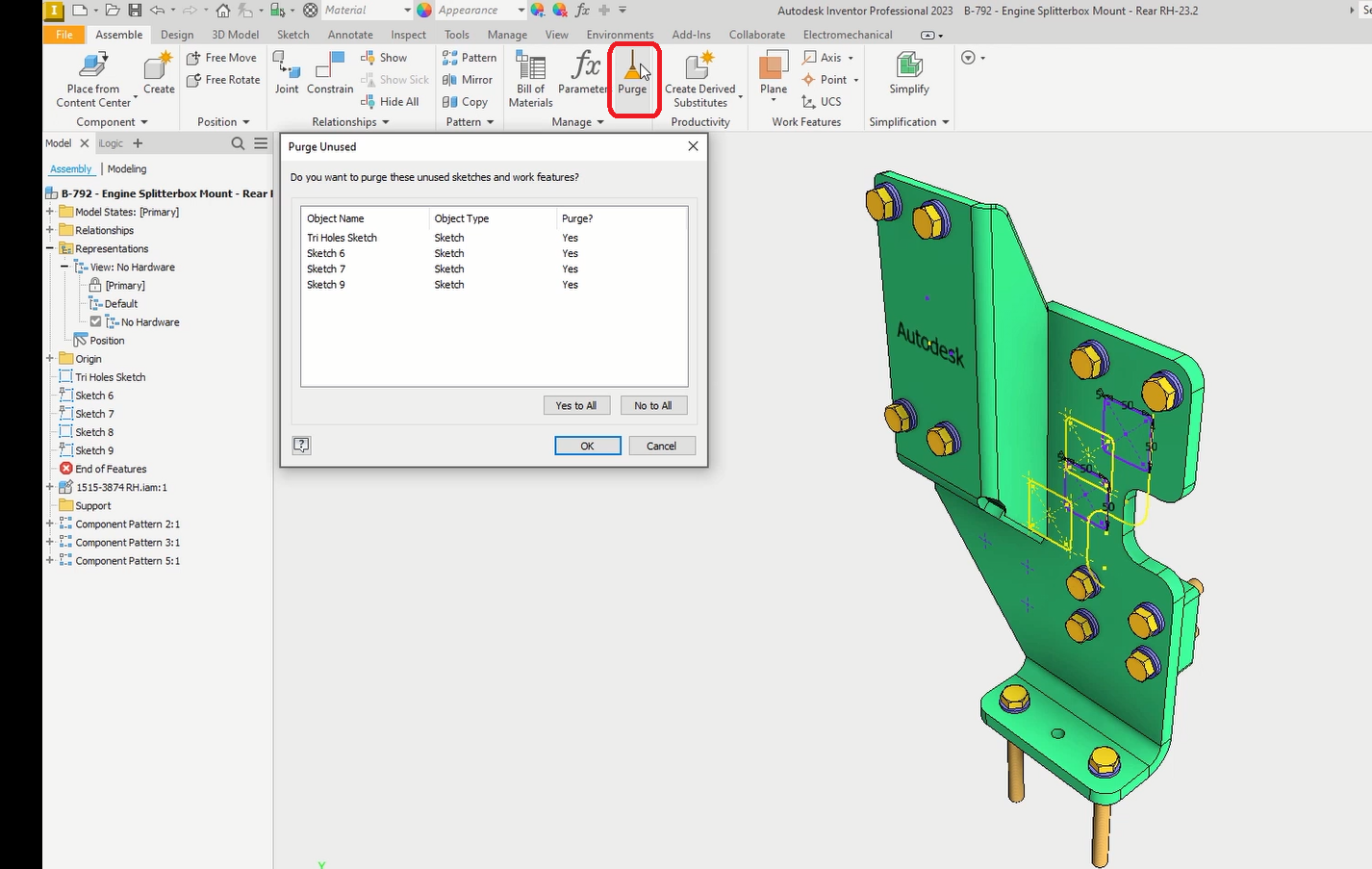The width and height of the screenshot is (1372, 869).
Task: Select the Joint relationship tool
Action: 287,73
